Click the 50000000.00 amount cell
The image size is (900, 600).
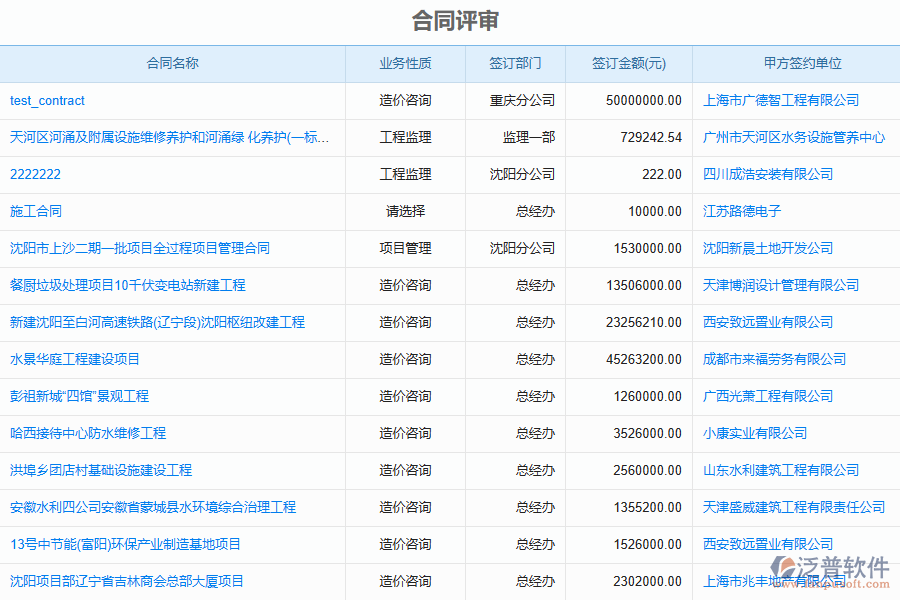(643, 100)
